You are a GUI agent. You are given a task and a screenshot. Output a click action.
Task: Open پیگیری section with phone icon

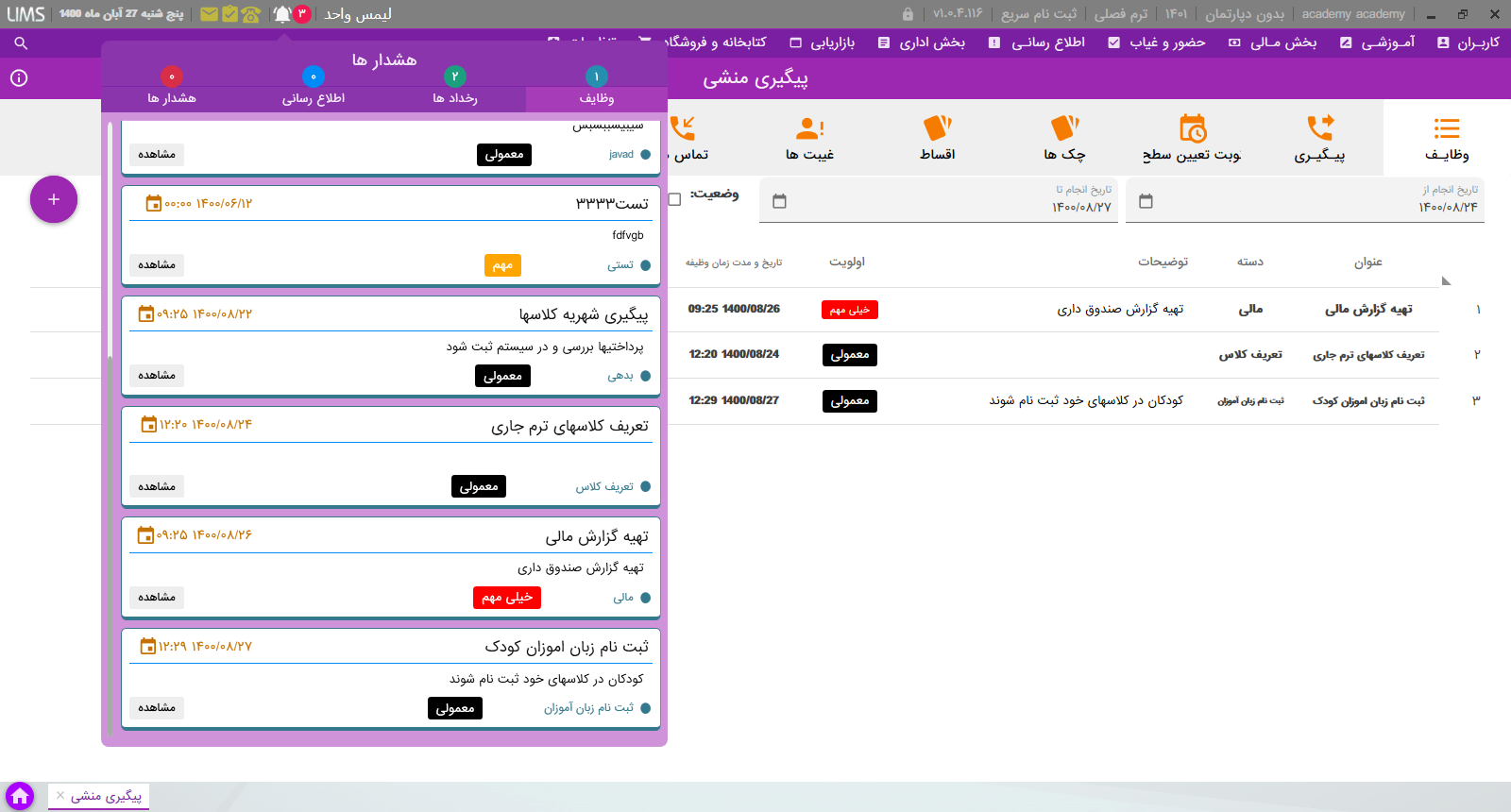point(1319,138)
